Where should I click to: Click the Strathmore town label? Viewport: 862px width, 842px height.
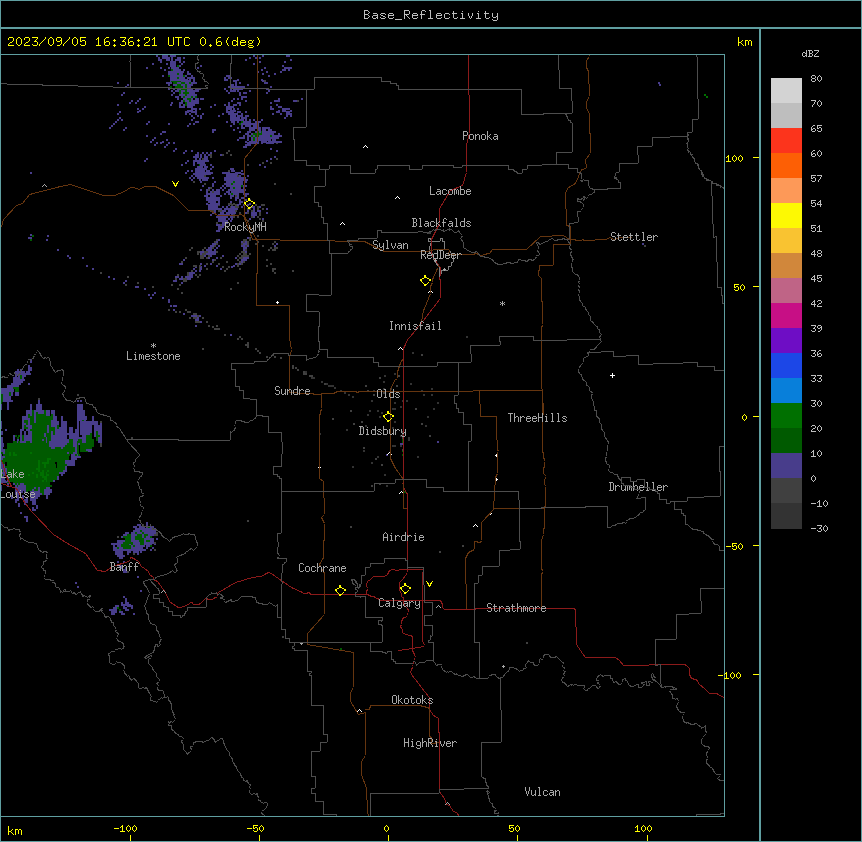click(516, 608)
